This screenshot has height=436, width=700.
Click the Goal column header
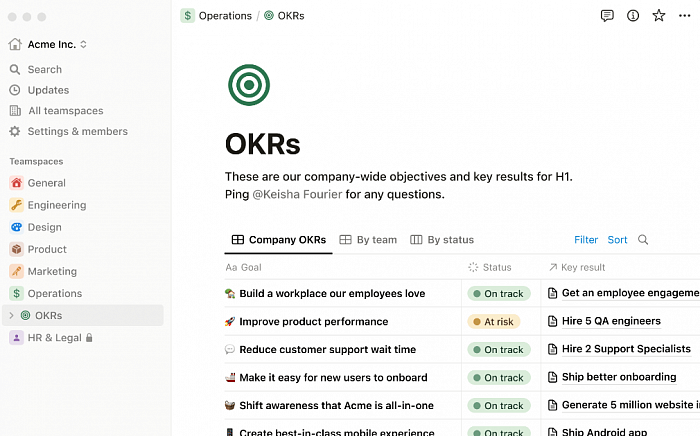(244, 267)
